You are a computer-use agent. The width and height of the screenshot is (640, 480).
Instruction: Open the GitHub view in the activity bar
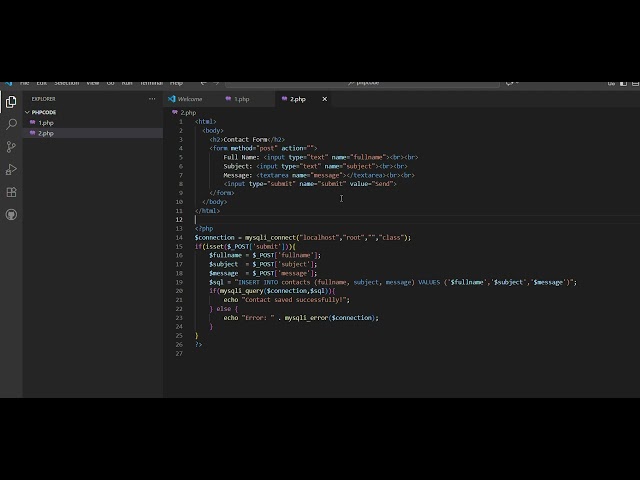point(11,215)
